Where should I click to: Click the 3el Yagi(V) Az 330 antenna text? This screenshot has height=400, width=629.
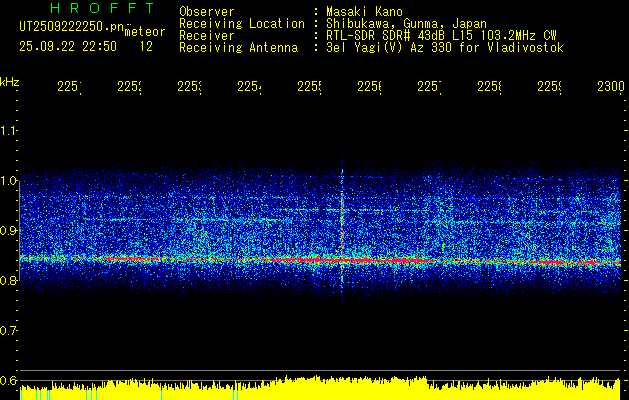click(x=445, y=48)
